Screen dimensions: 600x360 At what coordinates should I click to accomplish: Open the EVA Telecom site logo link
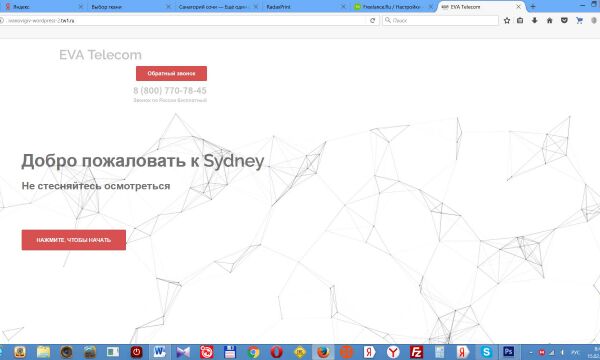click(100, 55)
